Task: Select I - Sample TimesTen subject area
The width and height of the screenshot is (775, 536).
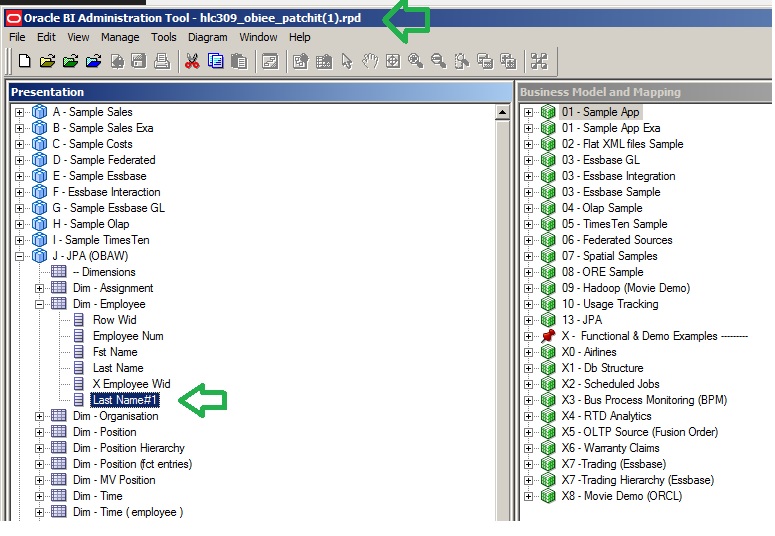Action: [101, 240]
